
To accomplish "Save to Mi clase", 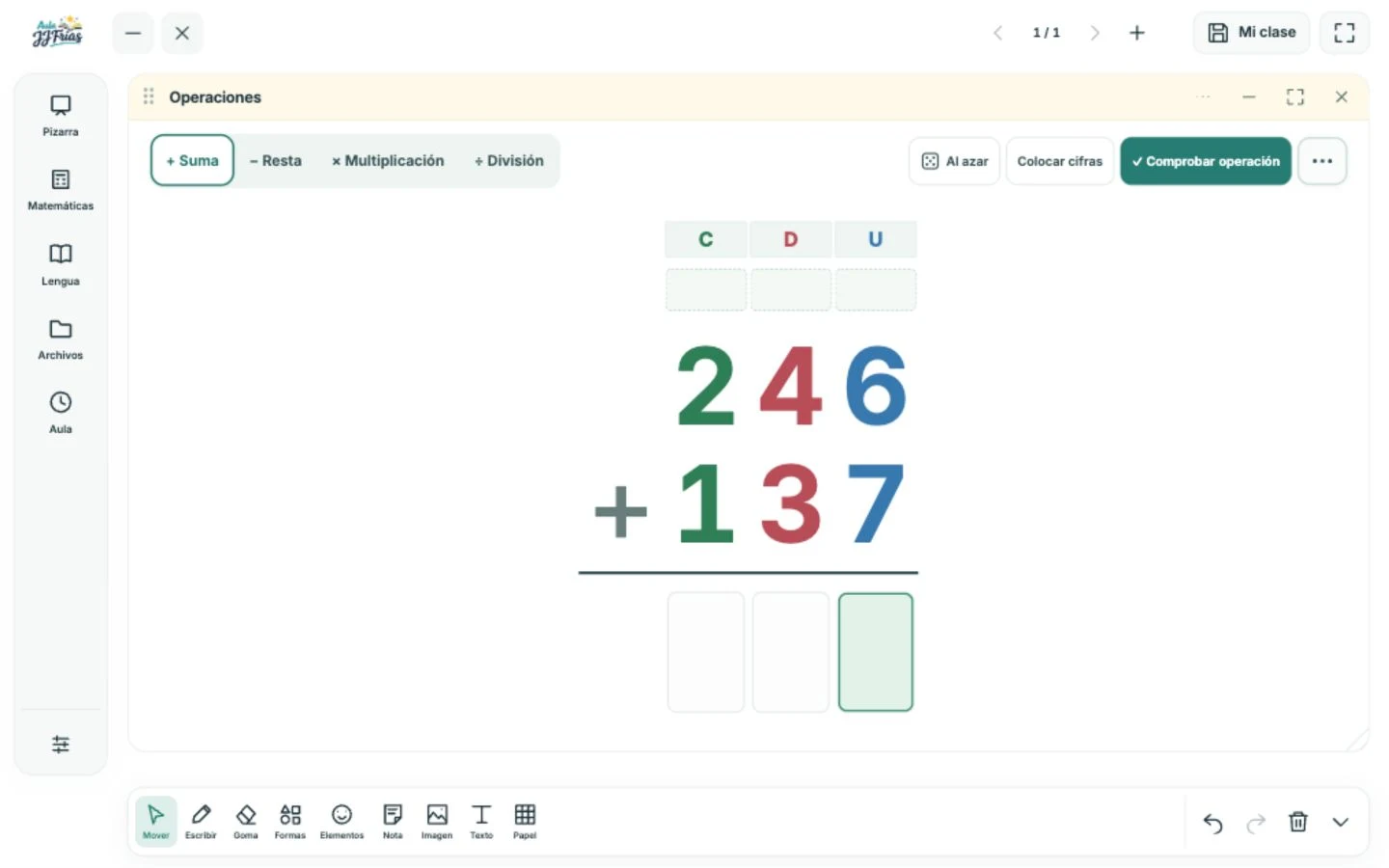I will [1252, 33].
